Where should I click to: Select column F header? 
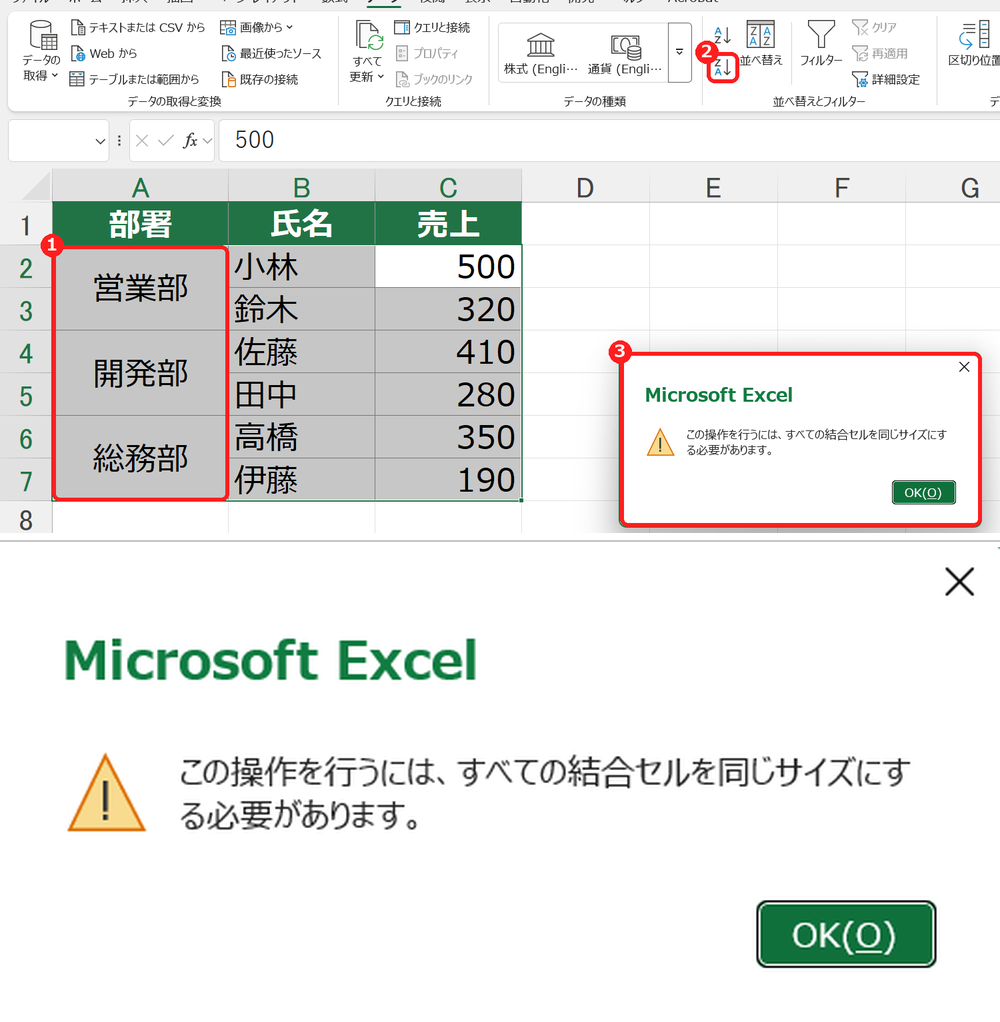tap(841, 187)
